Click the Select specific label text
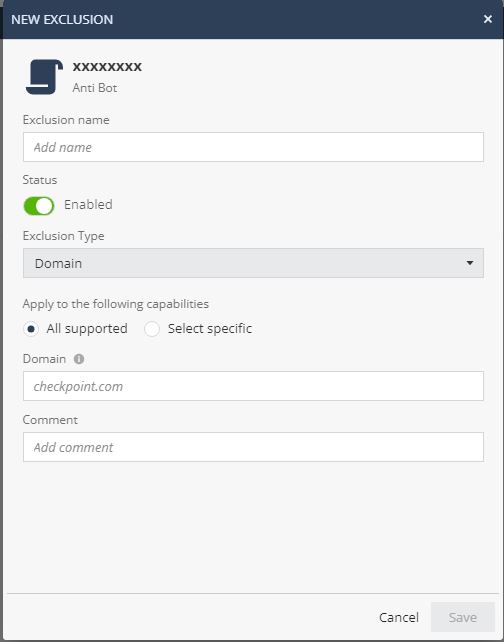This screenshot has width=504, height=642. 210,328
